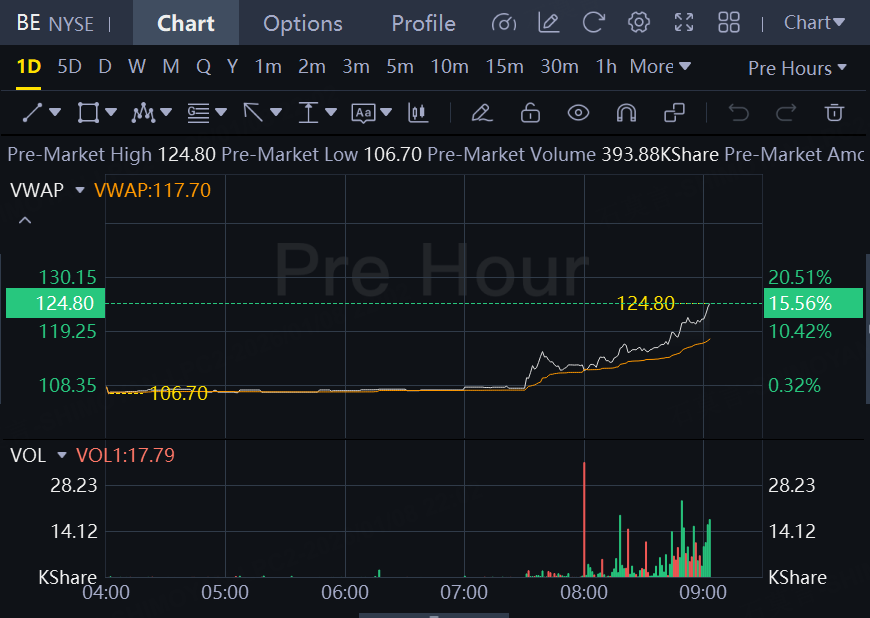The height and width of the screenshot is (618, 870).
Task: Toggle drawings visibility eye icon
Action: coord(578,113)
